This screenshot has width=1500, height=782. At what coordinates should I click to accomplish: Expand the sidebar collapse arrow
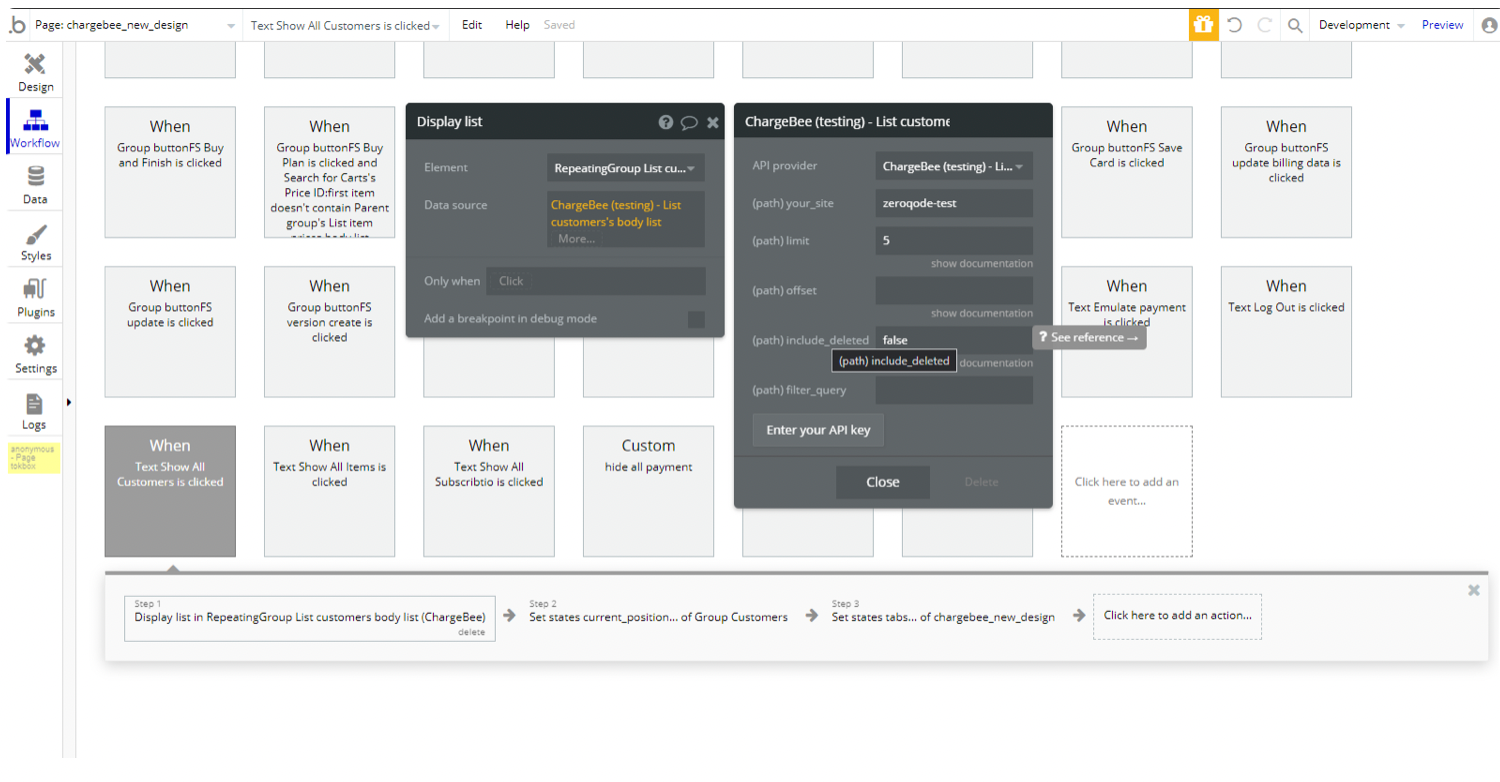(x=69, y=402)
